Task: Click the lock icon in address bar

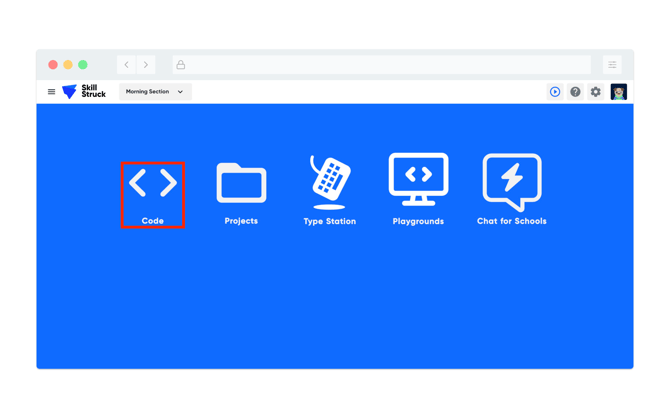Action: coord(181,65)
